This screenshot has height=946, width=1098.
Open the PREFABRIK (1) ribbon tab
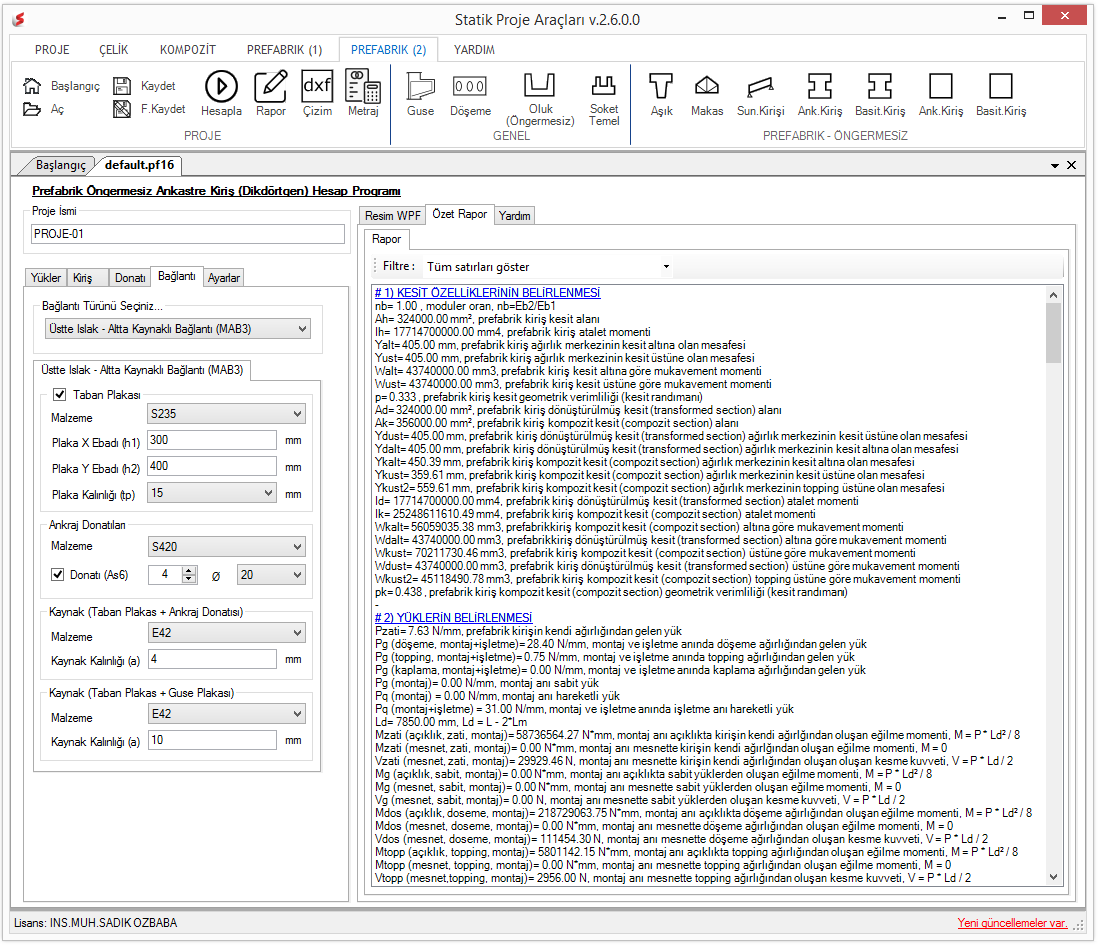tap(284, 50)
